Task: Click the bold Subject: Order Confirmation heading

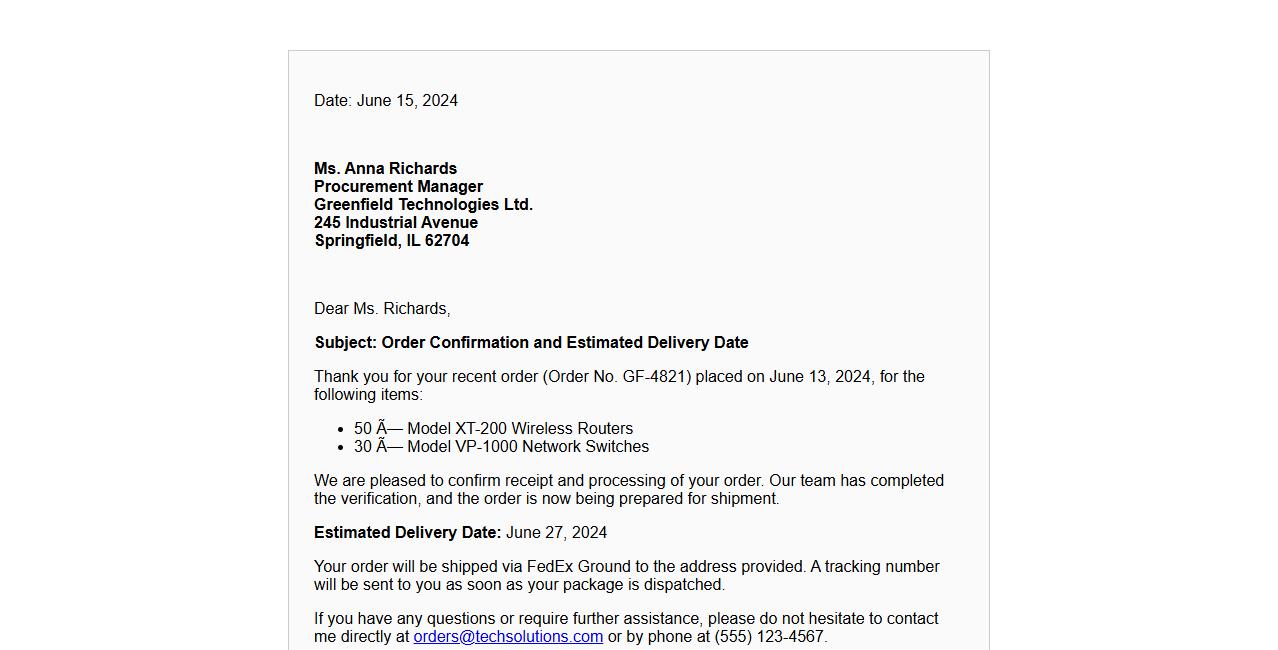Action: pos(531,343)
